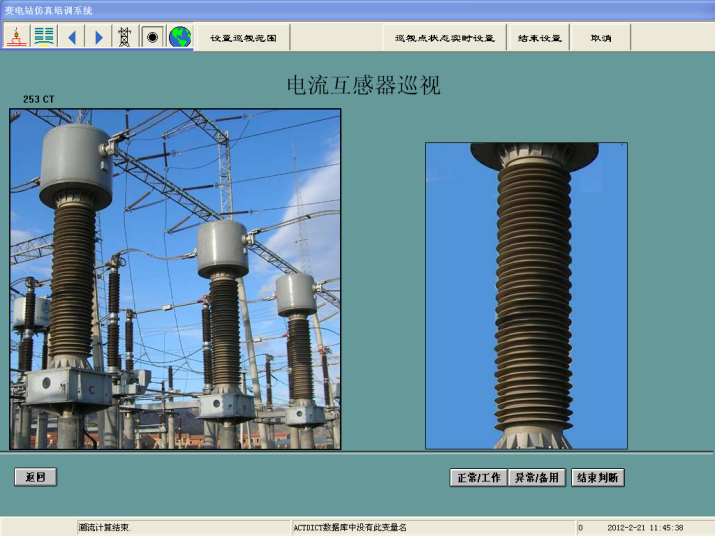
Task: Click the insulator close-up photo
Action: click(x=526, y=295)
